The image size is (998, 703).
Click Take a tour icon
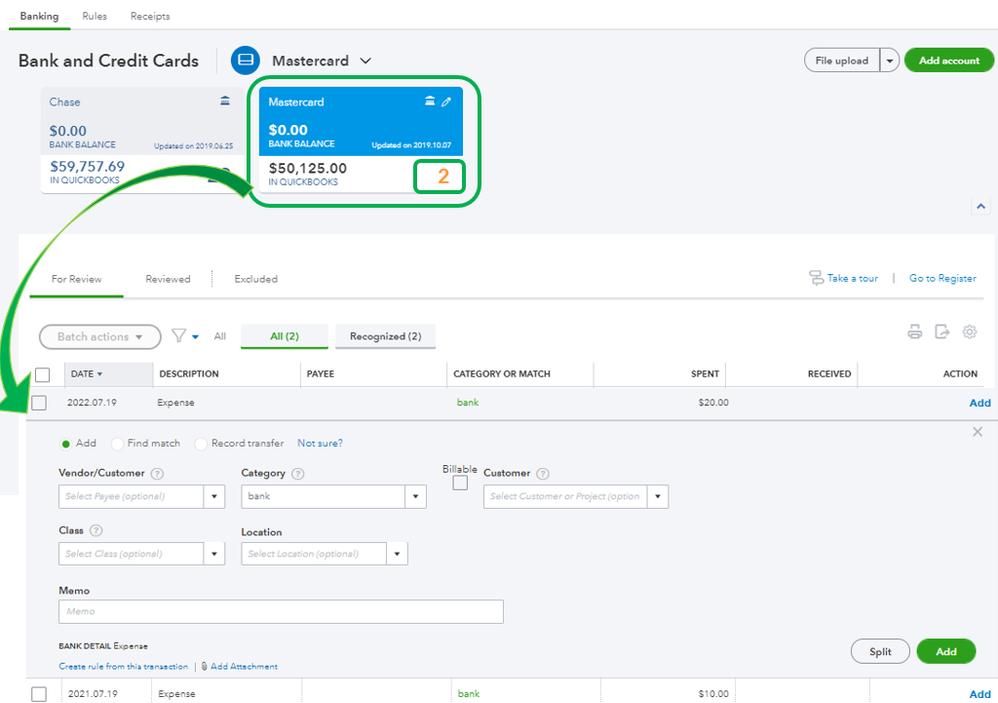tap(816, 278)
